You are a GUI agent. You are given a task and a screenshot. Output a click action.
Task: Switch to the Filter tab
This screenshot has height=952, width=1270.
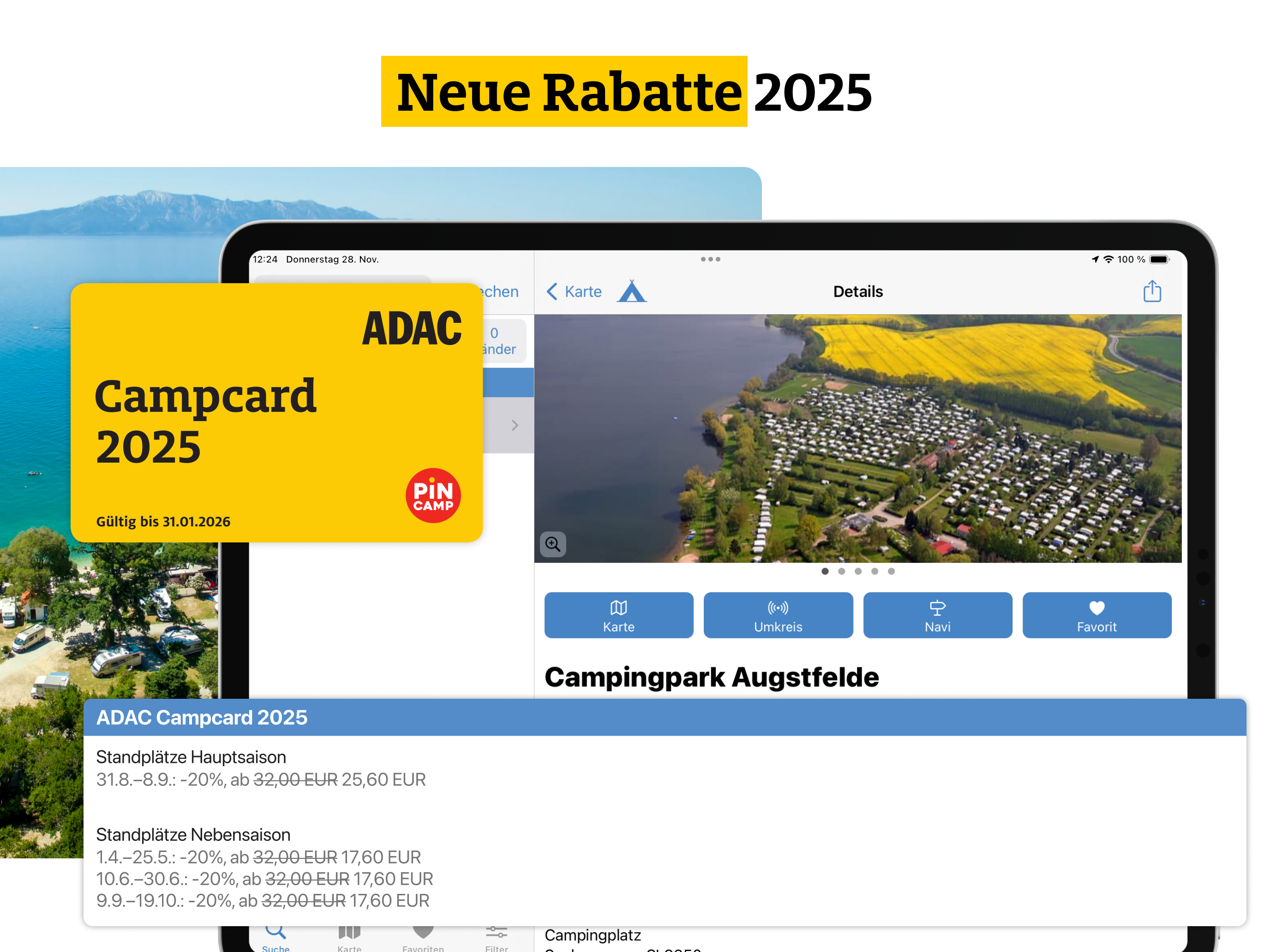(x=497, y=939)
